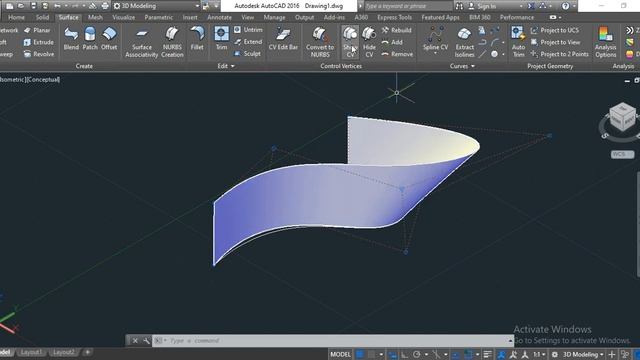Image resolution: width=640 pixels, height=360 pixels.
Task: Click the Open file icon in Quick Access
Action: click(x=21, y=6)
